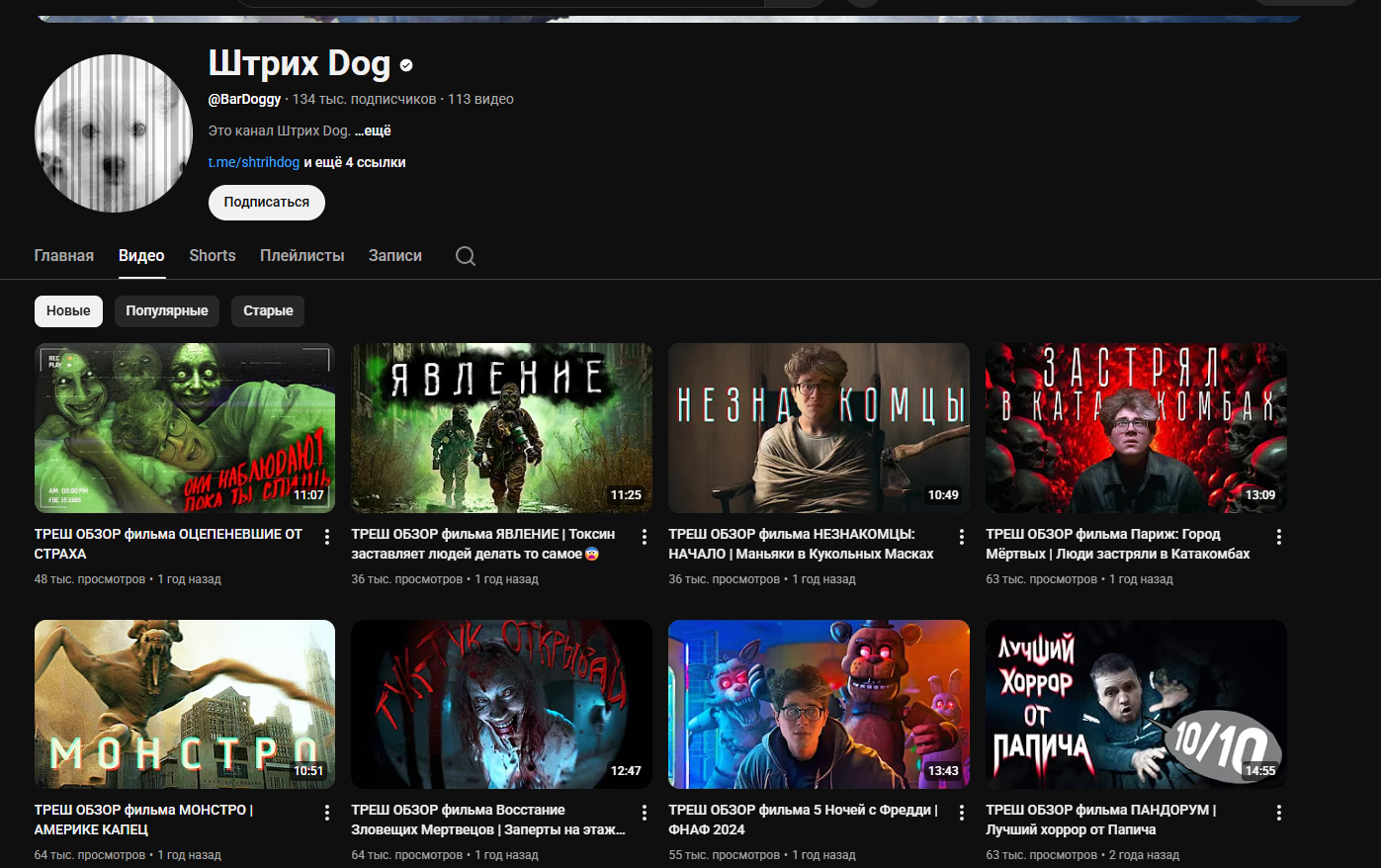Viewport: 1381px width, 868px height.
Task: Play the Восстание Зловещих Мертвецов thumbnail
Action: [502, 704]
